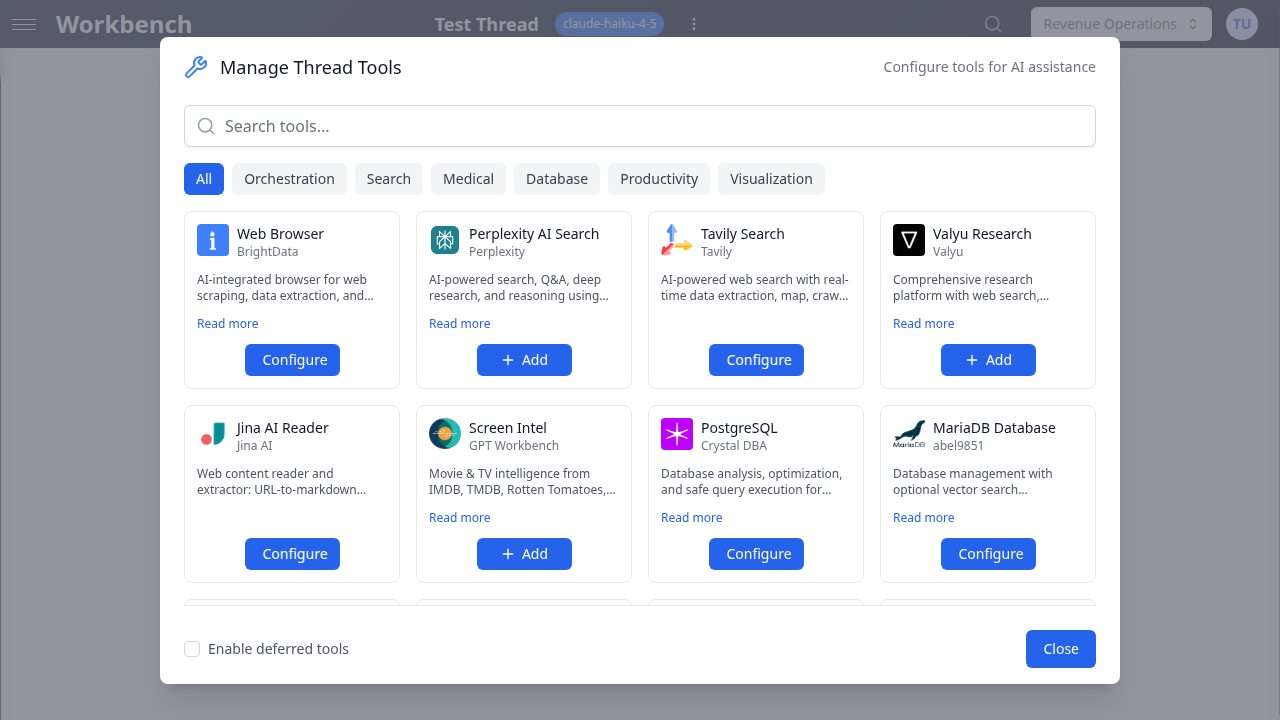Open the Revenue Operations workspace dropdown
Image resolution: width=1280 pixels, height=720 pixels.
click(x=1121, y=24)
